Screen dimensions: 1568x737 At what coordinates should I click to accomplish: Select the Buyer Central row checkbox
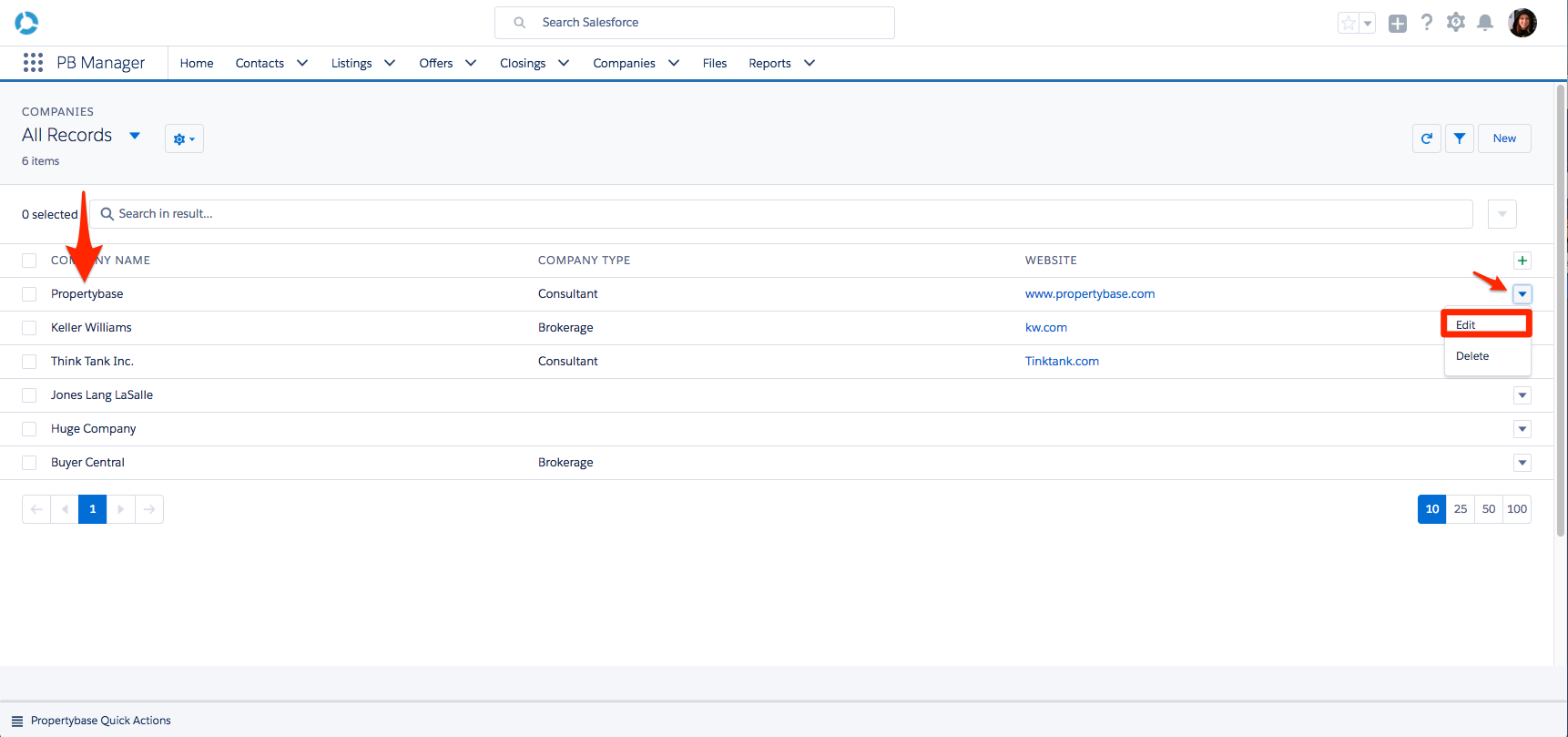(29, 463)
